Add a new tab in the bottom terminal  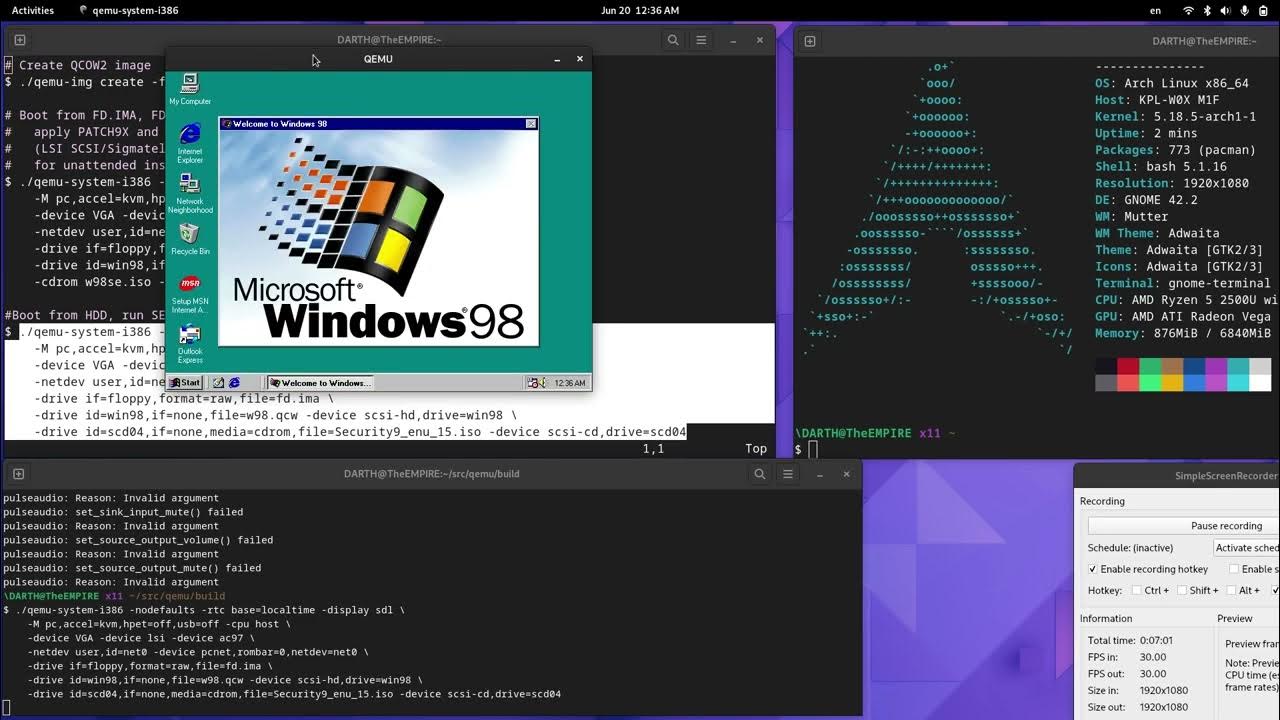(x=19, y=474)
